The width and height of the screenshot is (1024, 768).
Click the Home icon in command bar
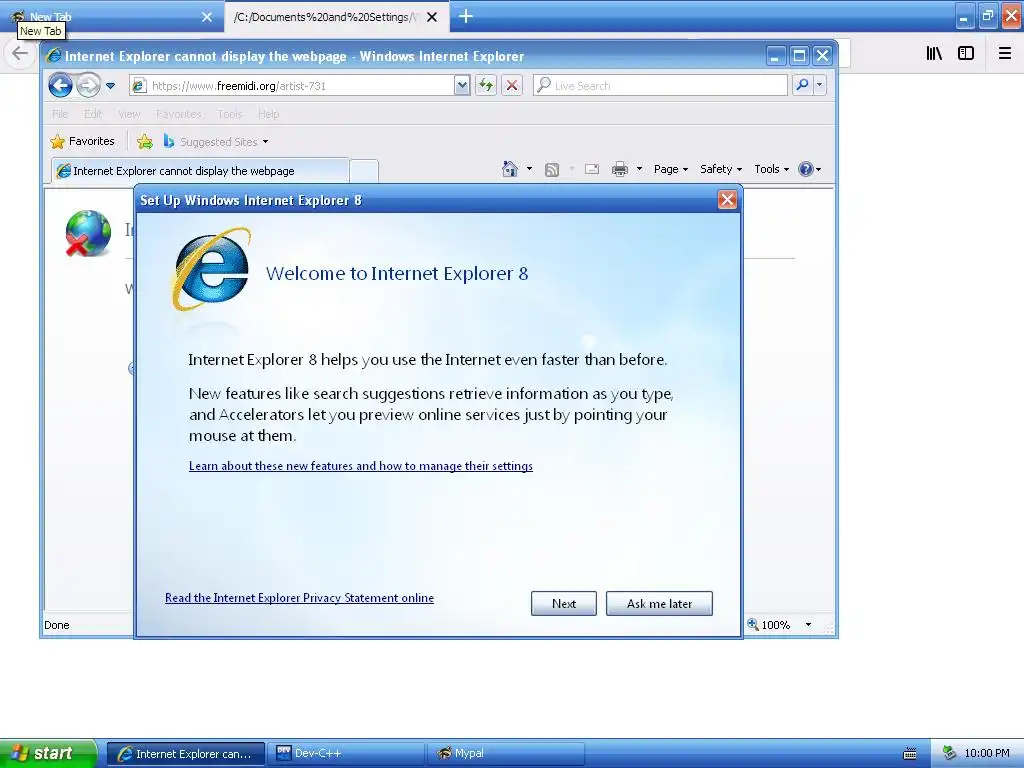(x=509, y=169)
